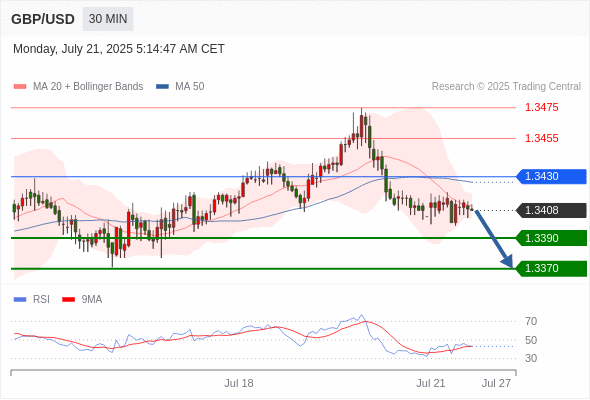Click the black 1.3408 current price tag
Viewport: 590px width, 400px height.
click(552, 210)
